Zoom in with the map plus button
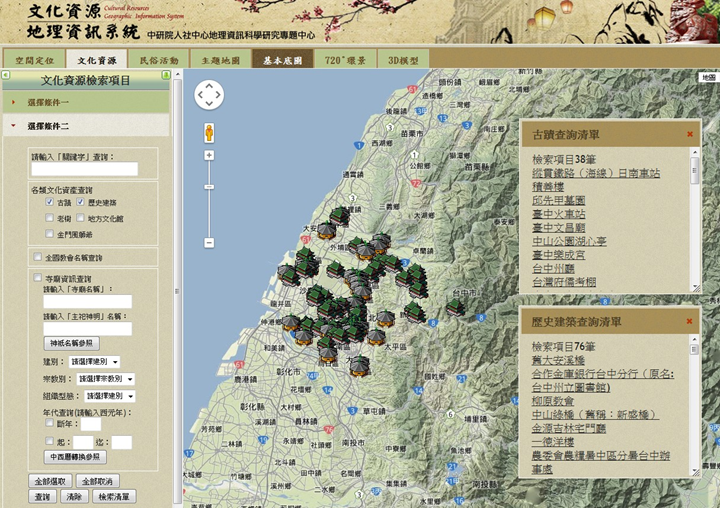 point(209,155)
